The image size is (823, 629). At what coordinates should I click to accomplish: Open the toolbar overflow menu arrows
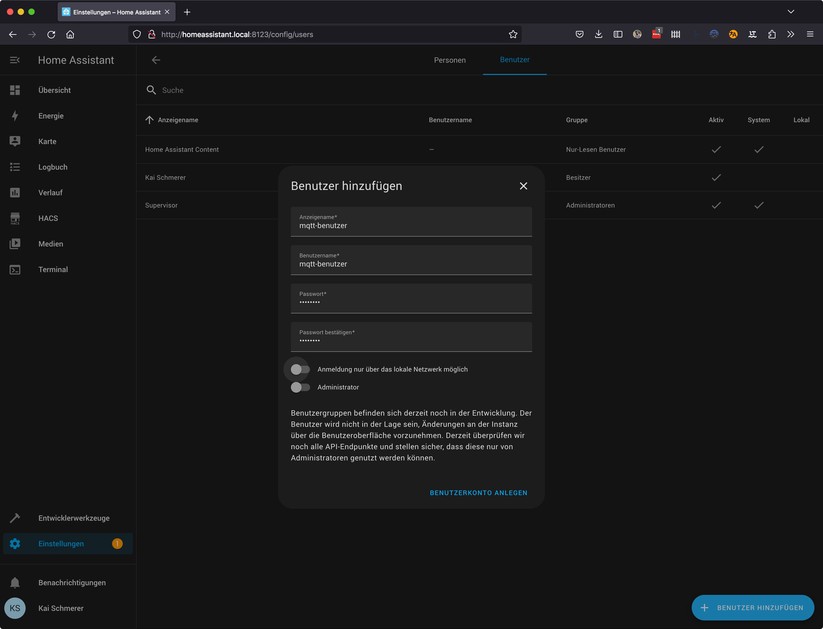pyautogui.click(x=790, y=33)
